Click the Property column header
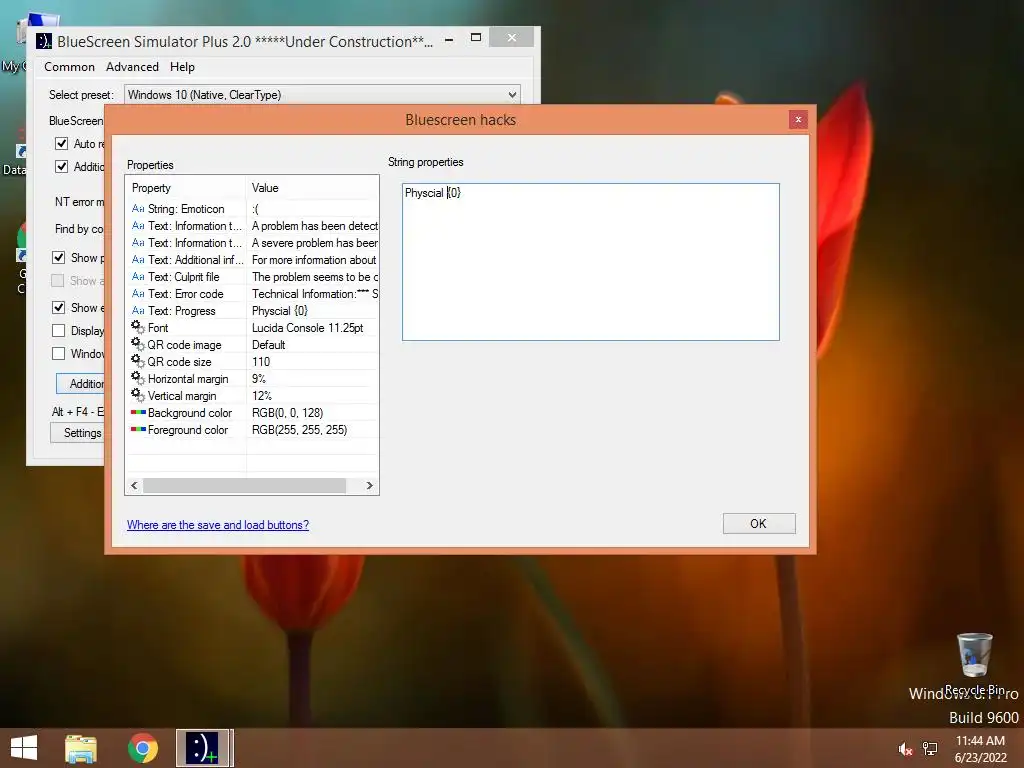Viewport: 1024px width, 768px height. pyautogui.click(x=185, y=187)
